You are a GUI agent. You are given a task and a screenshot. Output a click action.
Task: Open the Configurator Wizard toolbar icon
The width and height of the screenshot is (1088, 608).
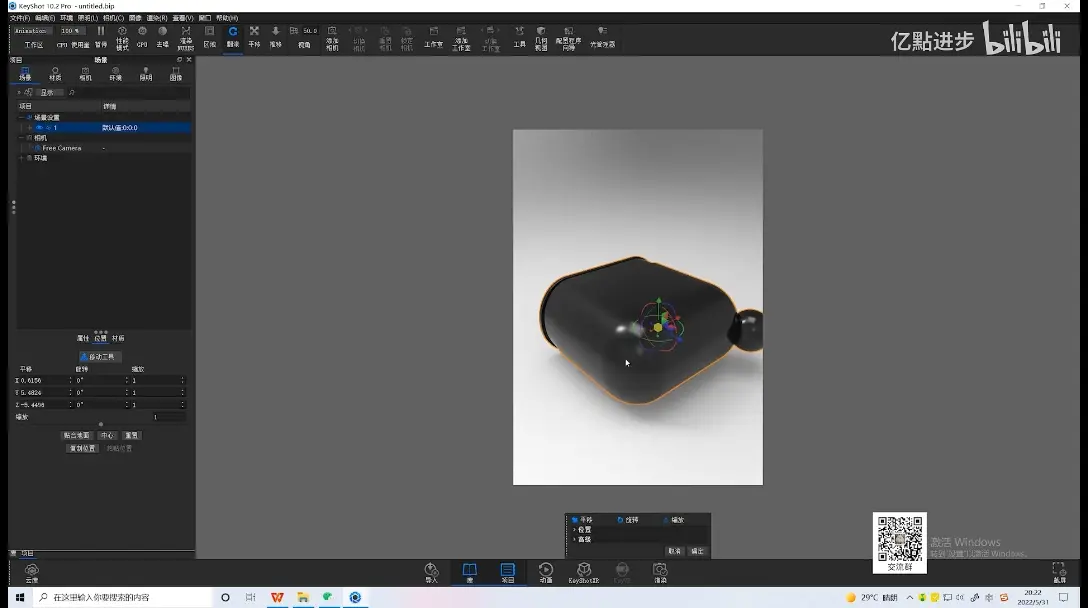(x=568, y=38)
